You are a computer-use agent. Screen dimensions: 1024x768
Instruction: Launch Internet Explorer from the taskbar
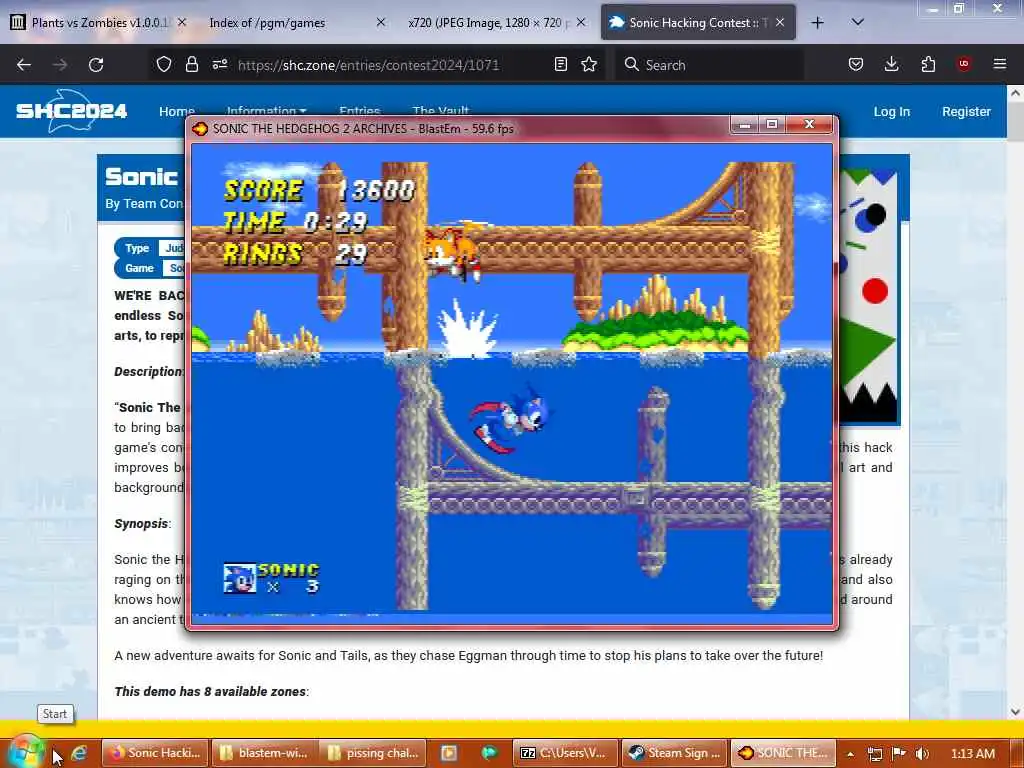pos(79,753)
